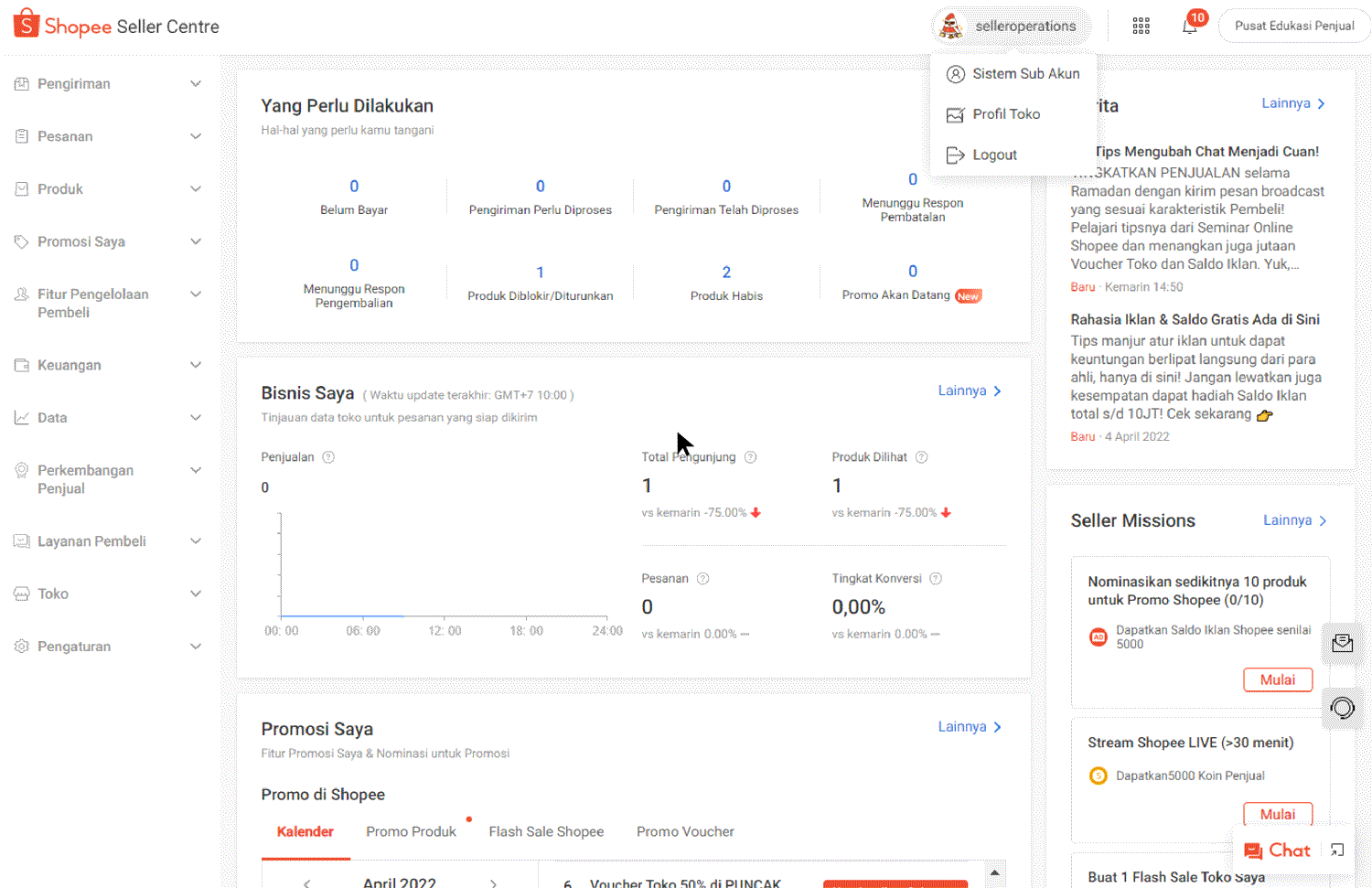Expand the Promosi Saya menu chevron
1372x888 pixels.
(x=196, y=241)
